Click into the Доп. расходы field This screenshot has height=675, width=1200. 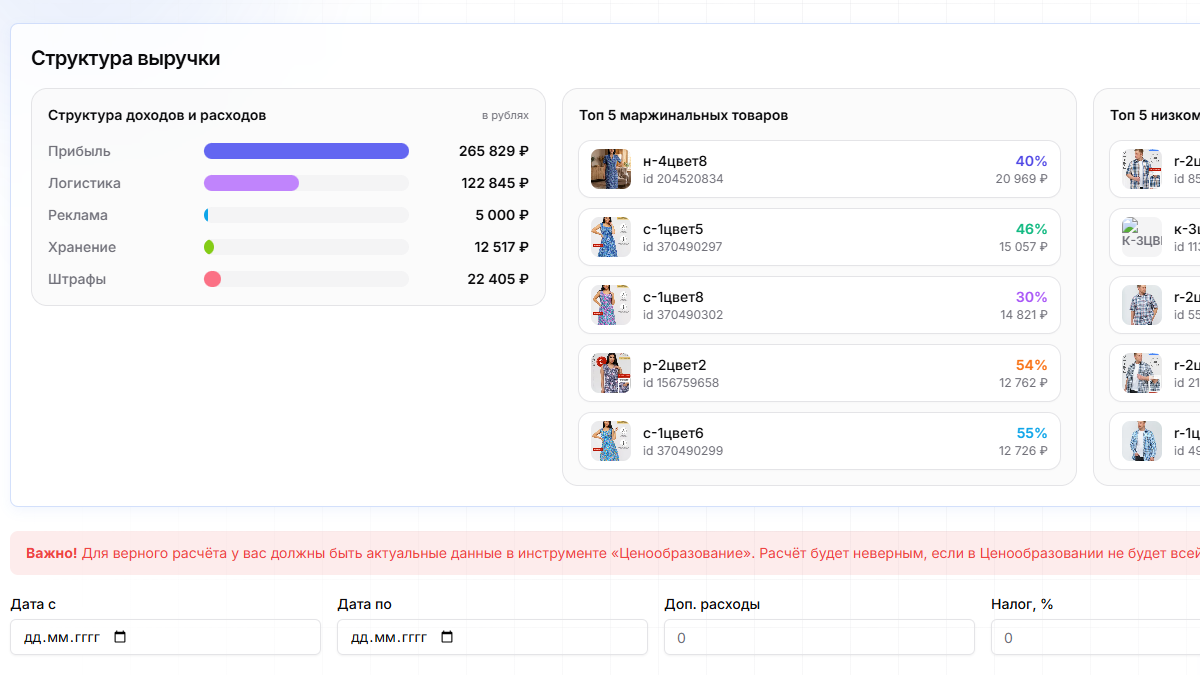(819, 637)
